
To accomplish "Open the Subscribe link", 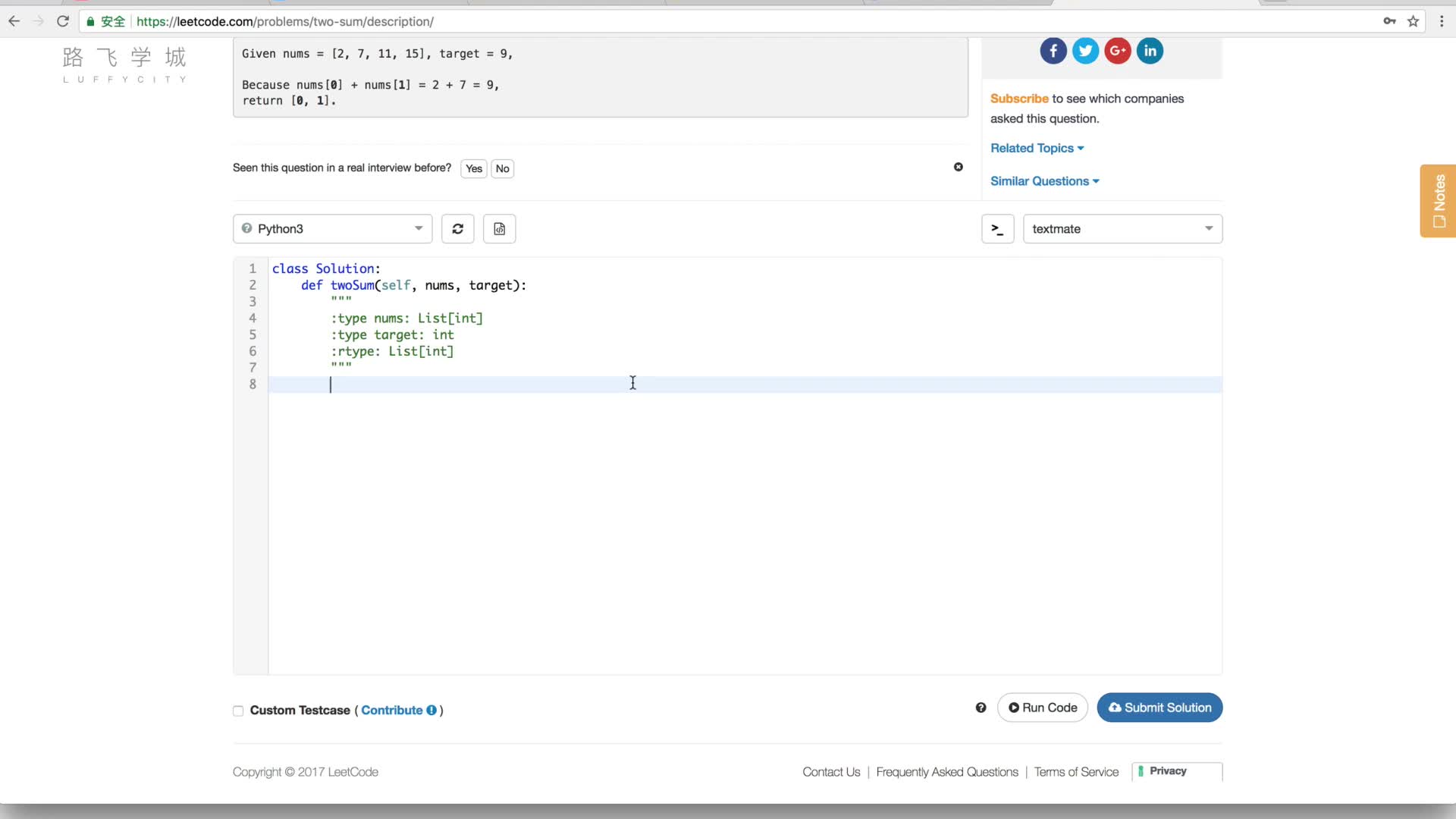I will [x=1019, y=99].
